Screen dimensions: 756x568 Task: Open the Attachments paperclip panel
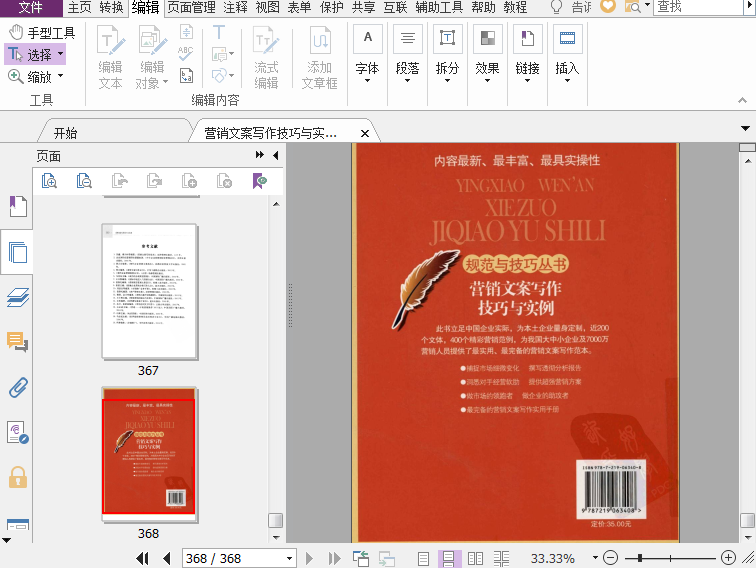tap(17, 387)
